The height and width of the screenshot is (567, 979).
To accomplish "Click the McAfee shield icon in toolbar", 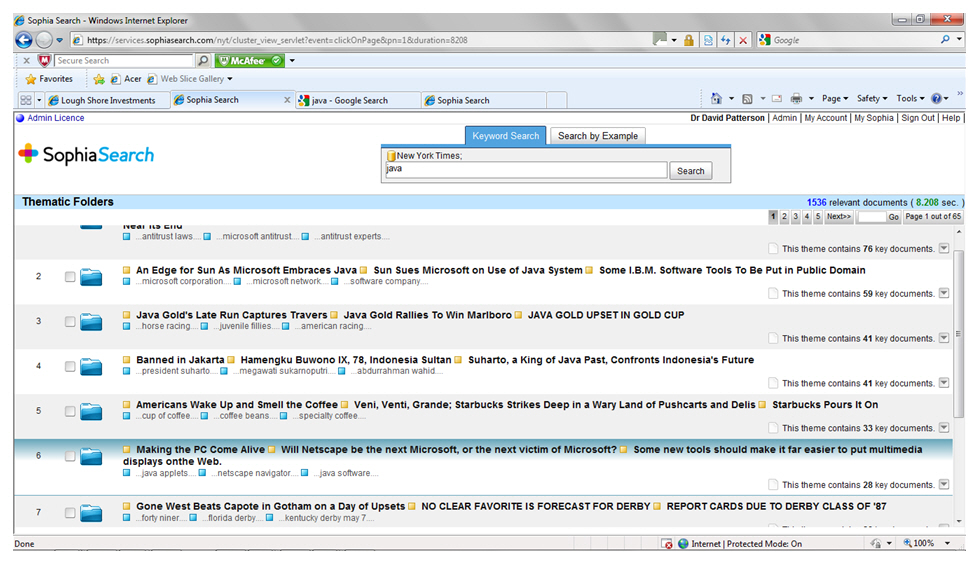I will click(x=44, y=61).
